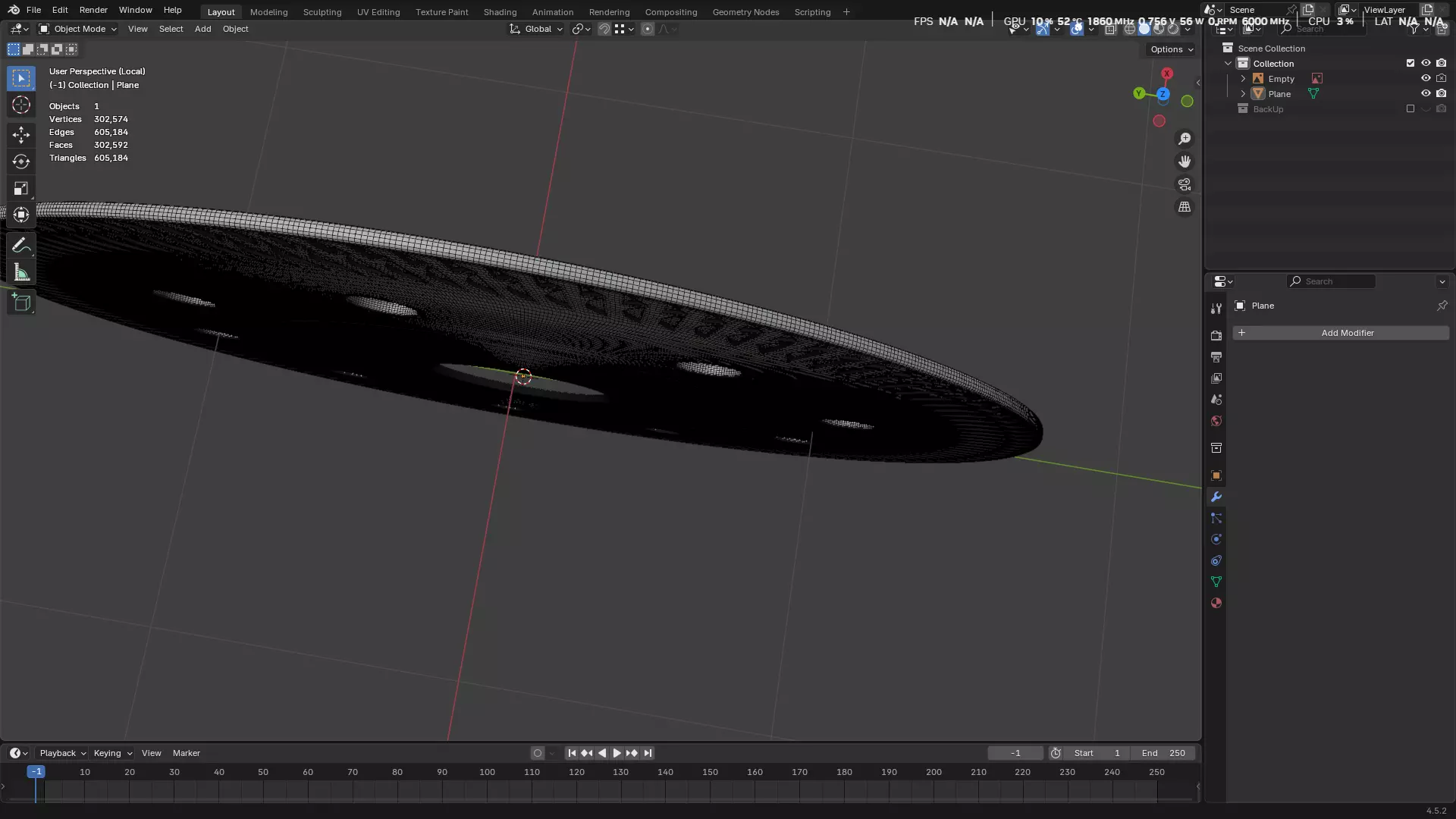Click the properties editor Search field
Image resolution: width=1456 pixels, height=819 pixels.
[1332, 281]
